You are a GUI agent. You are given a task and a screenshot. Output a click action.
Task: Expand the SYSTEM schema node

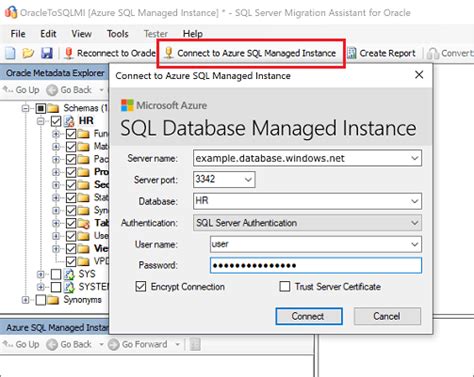(x=41, y=287)
